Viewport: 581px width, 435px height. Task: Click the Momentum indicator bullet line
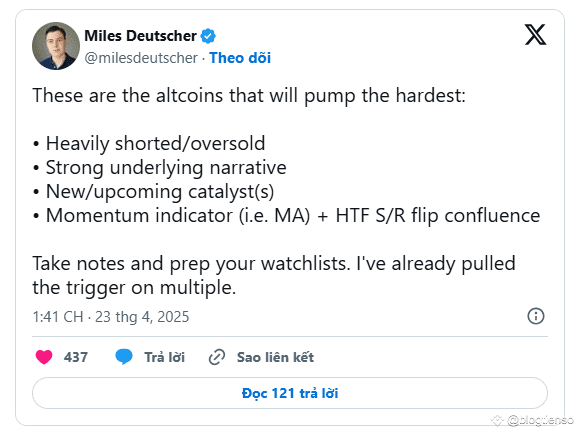click(x=286, y=216)
